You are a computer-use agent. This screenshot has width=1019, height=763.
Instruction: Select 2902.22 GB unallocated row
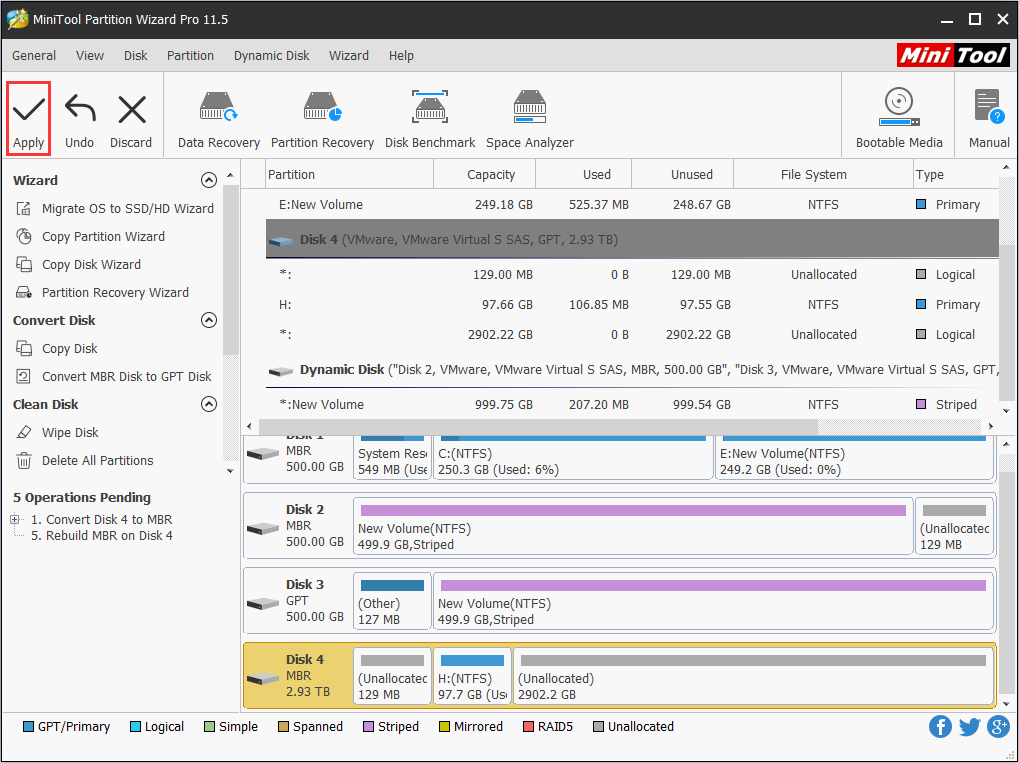(x=632, y=334)
